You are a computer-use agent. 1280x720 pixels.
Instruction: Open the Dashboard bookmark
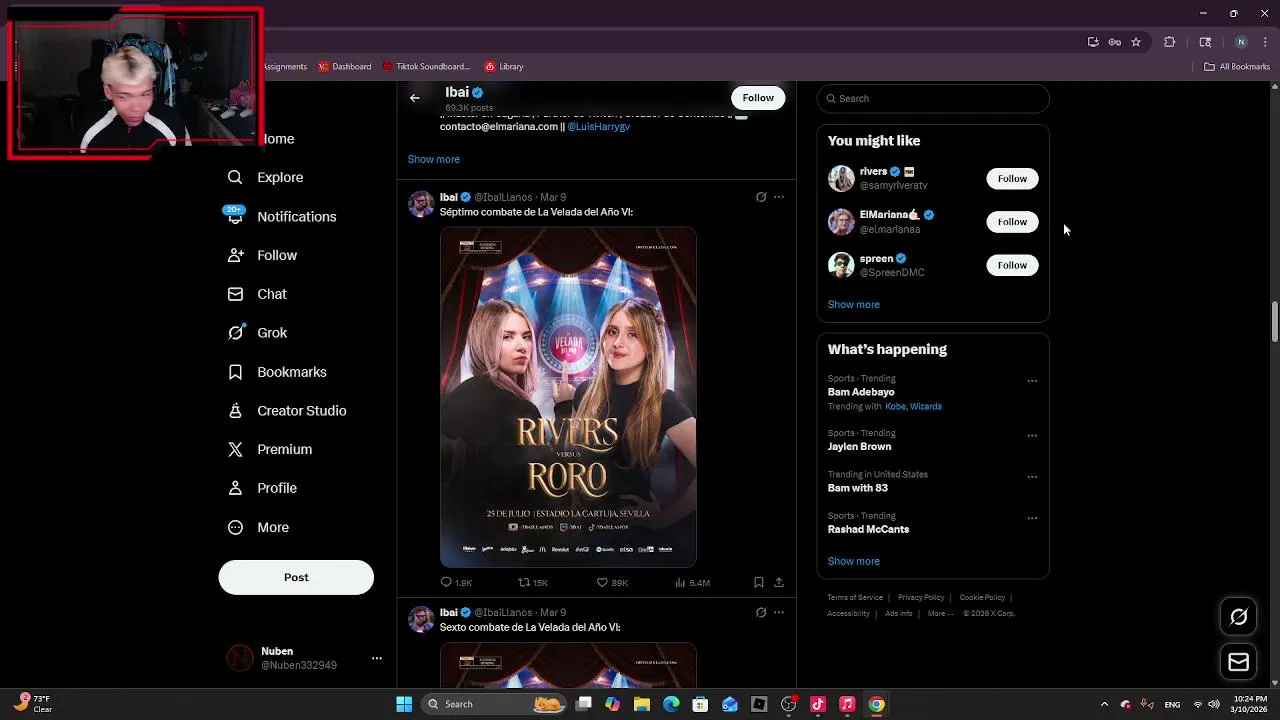point(345,67)
